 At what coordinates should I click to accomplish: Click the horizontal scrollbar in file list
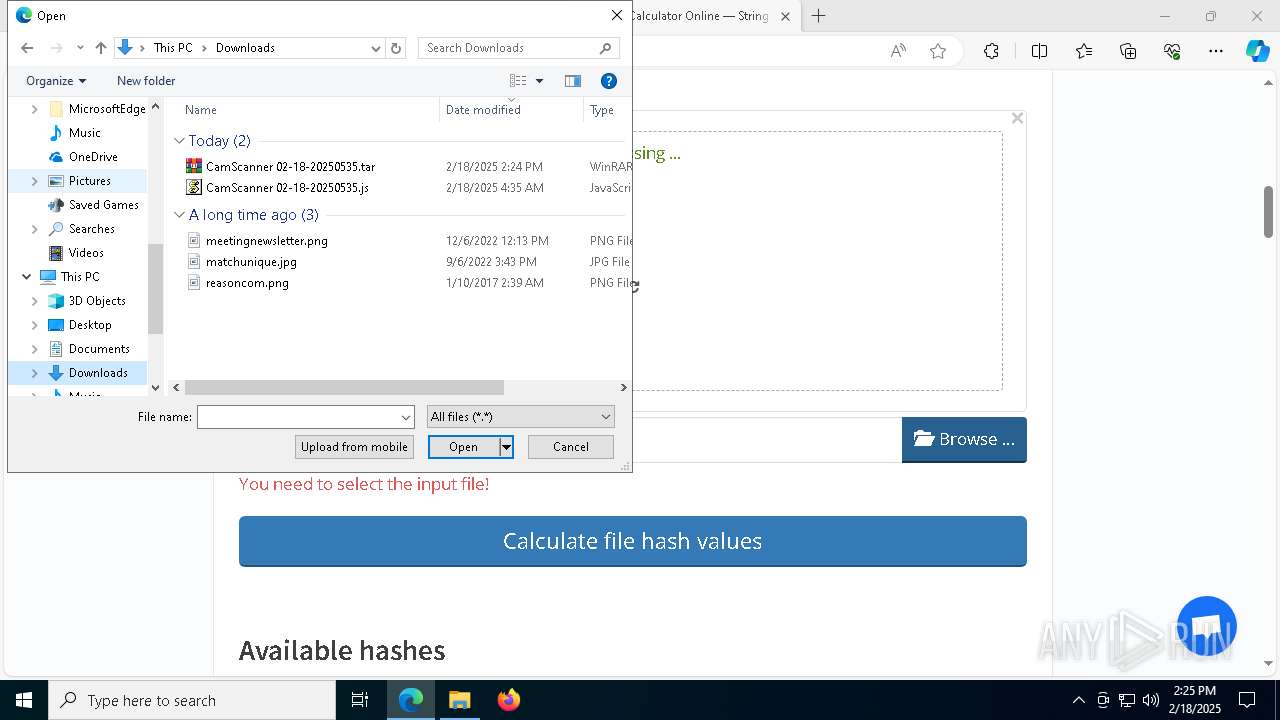(x=344, y=387)
